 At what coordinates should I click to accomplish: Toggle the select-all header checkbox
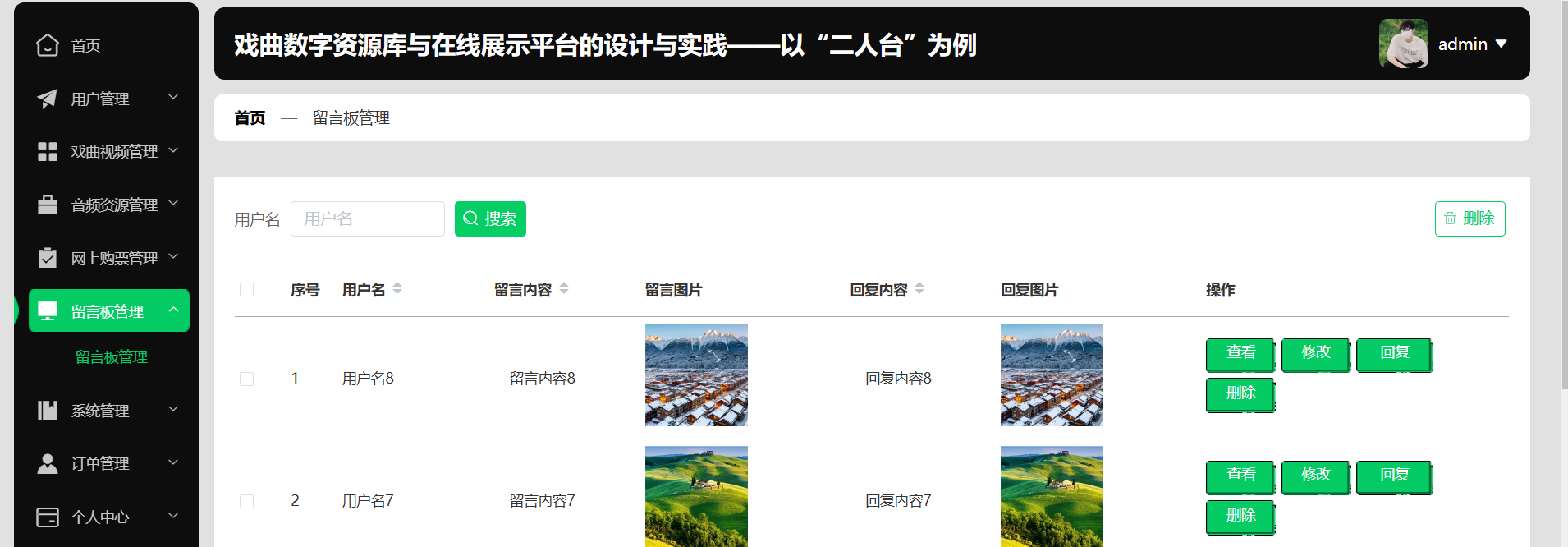pos(246,289)
